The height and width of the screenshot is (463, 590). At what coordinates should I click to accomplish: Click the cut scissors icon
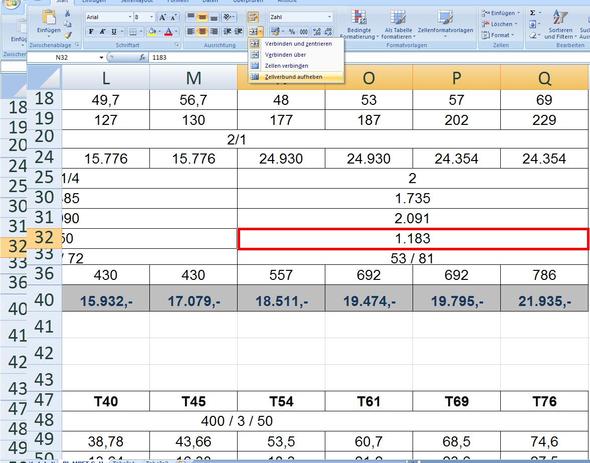point(68,14)
